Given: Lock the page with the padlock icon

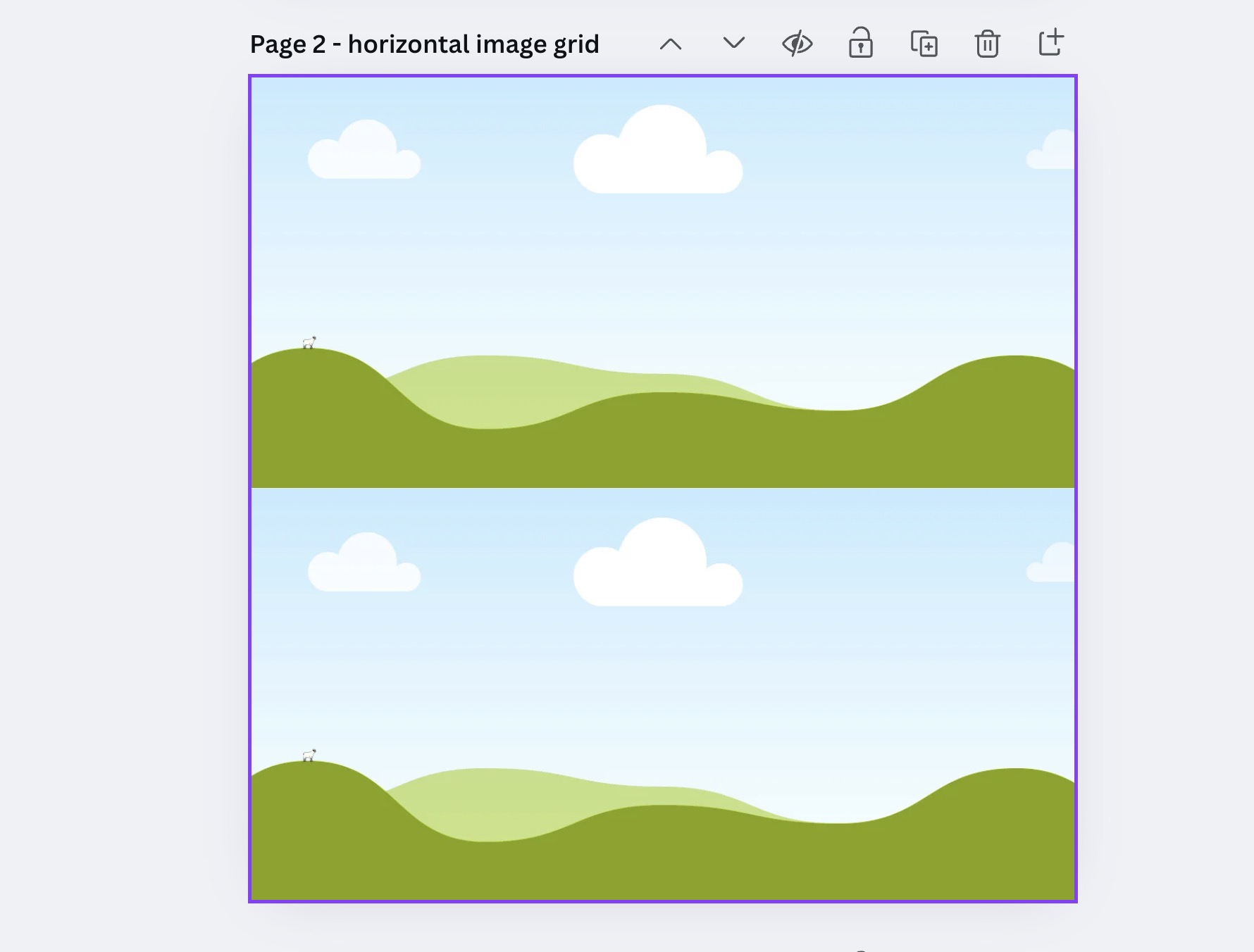Looking at the screenshot, I should point(861,43).
